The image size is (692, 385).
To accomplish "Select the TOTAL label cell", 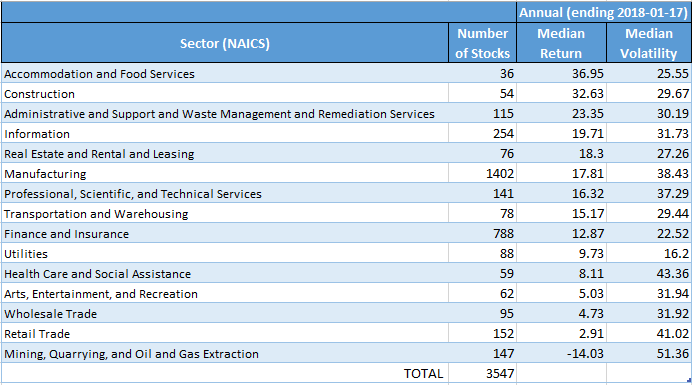I will click(x=225, y=374).
